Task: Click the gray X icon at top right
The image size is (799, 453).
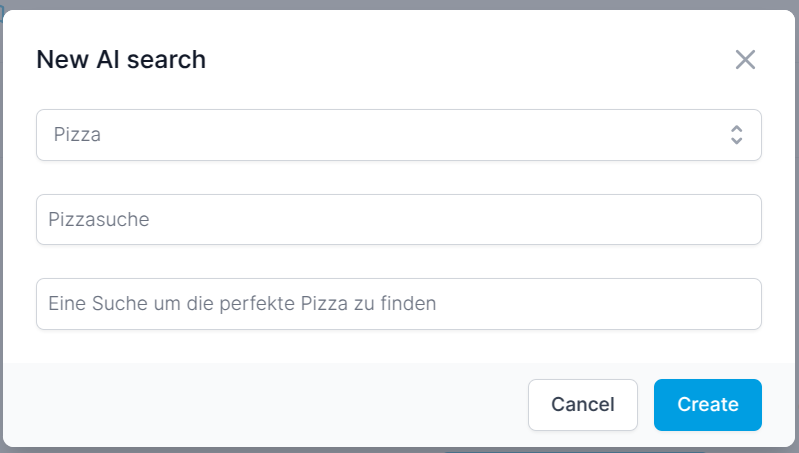Action: click(x=745, y=60)
